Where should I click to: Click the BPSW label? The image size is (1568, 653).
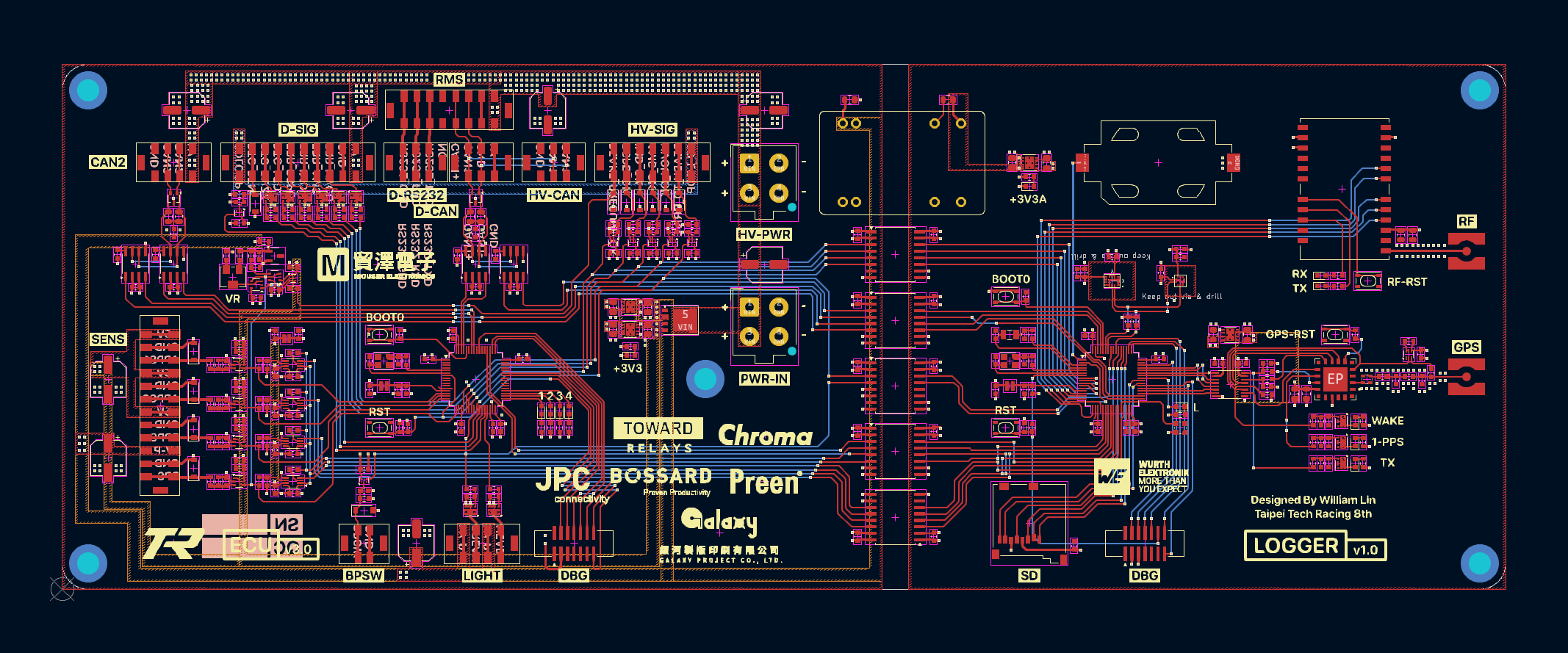coord(364,576)
